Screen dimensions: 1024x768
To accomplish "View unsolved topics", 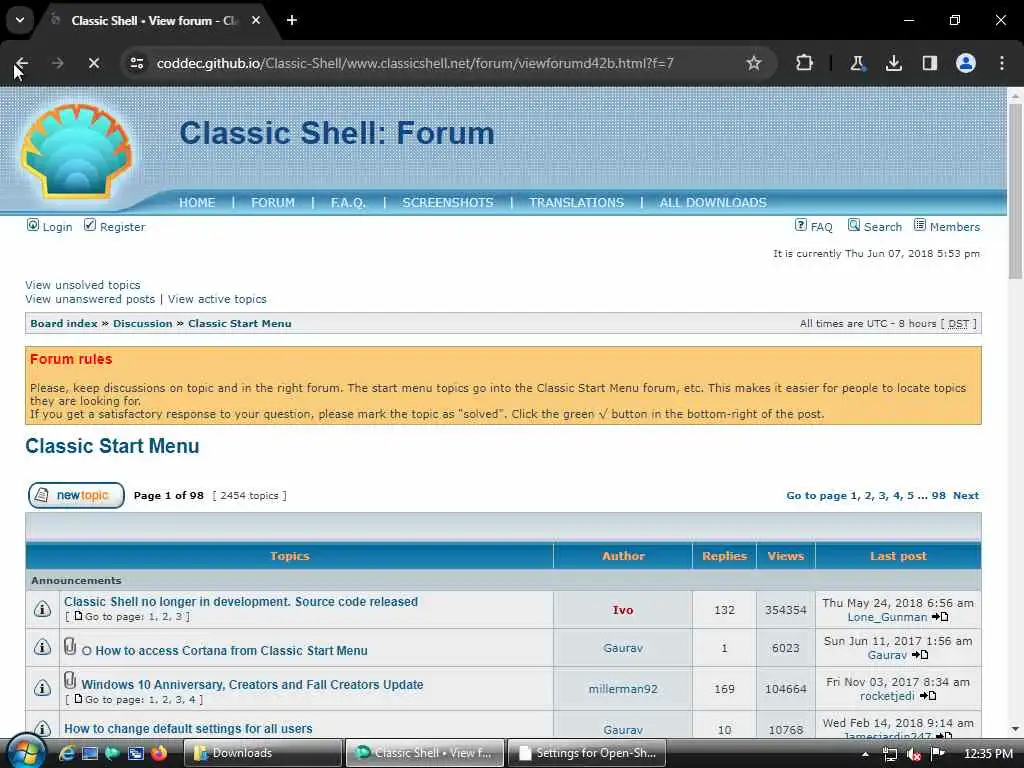I will click(x=83, y=285).
